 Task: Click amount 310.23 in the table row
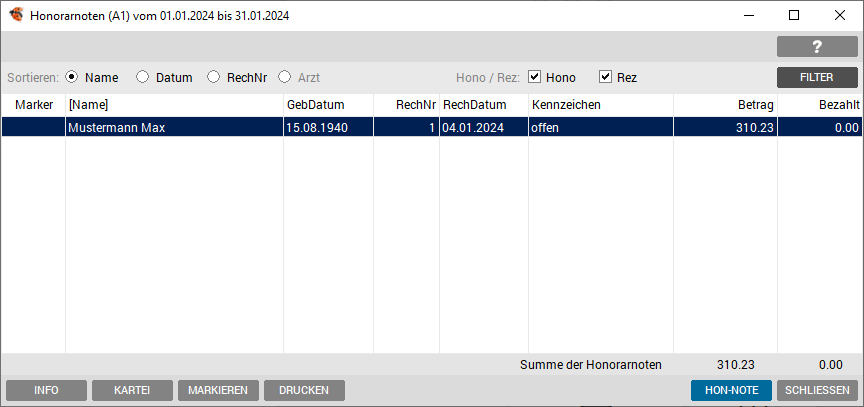coord(726,128)
